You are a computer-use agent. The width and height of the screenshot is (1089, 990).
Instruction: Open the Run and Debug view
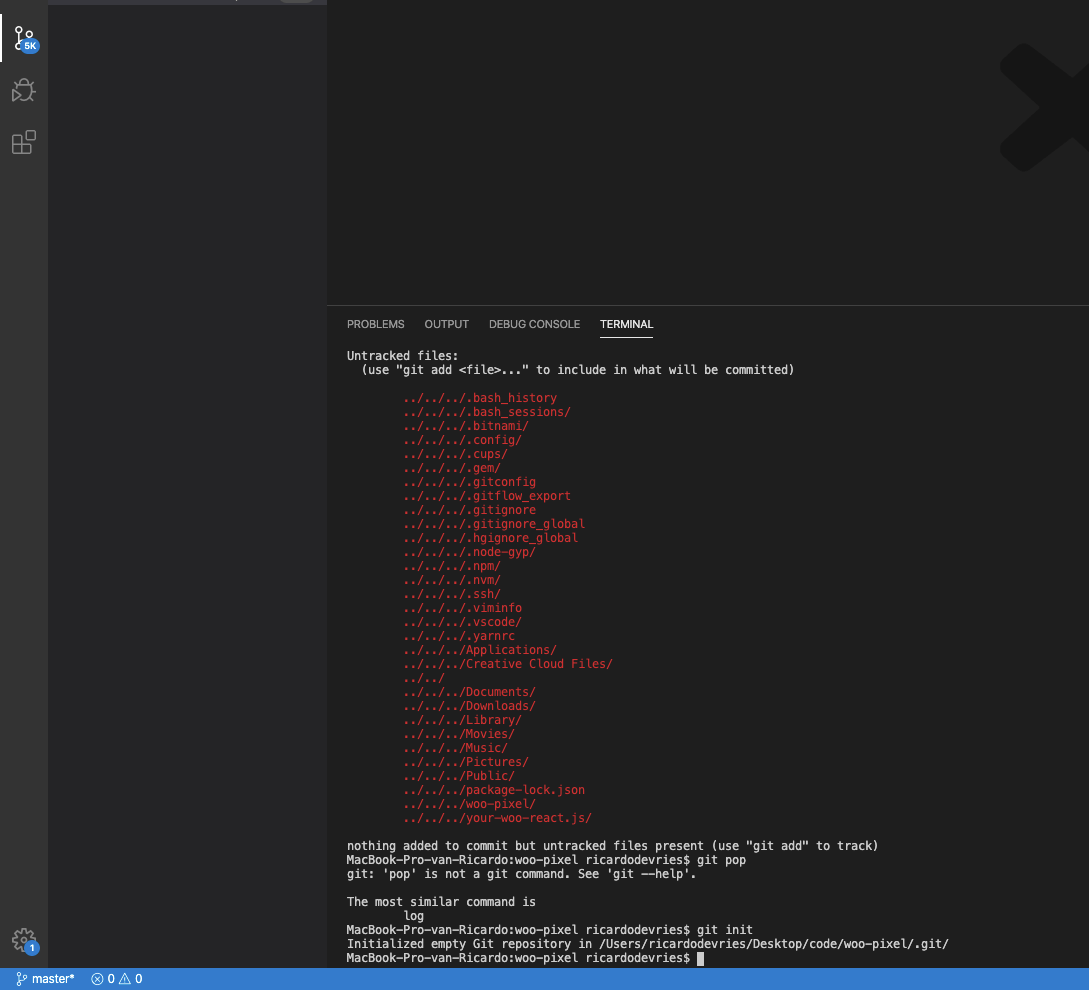[x=22, y=91]
